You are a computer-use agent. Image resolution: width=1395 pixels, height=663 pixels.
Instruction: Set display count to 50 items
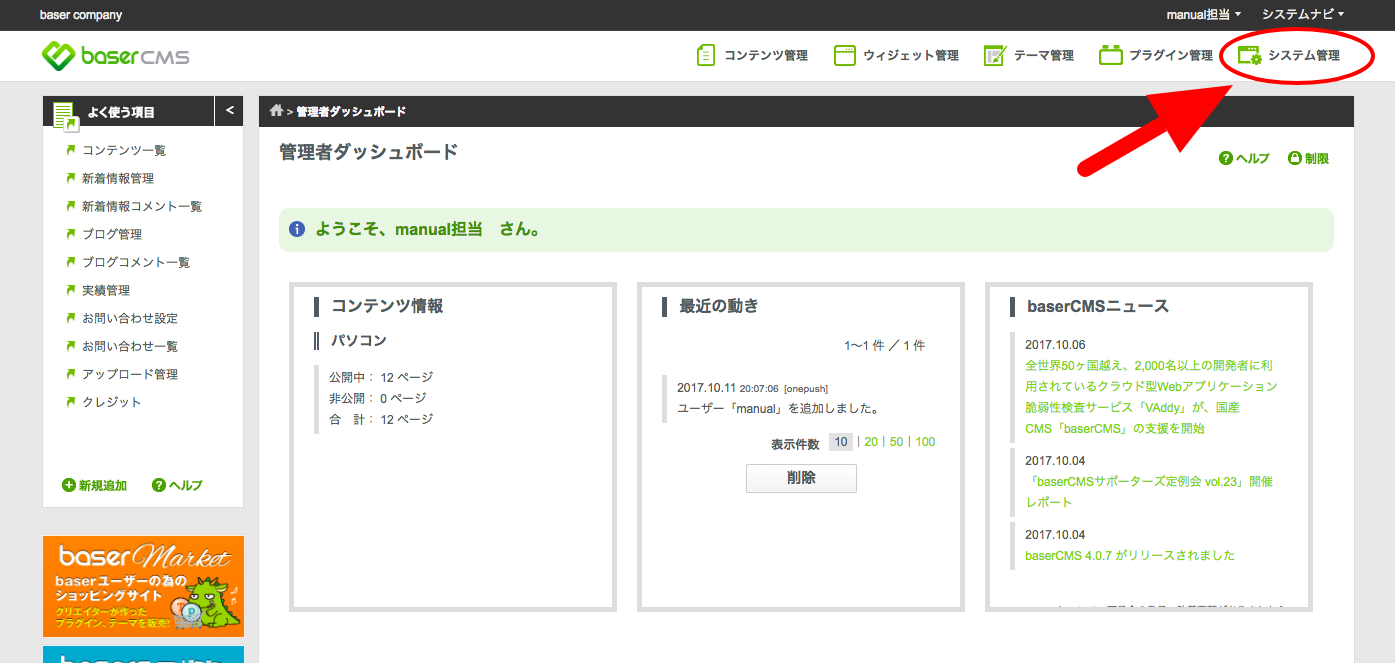[896, 442]
